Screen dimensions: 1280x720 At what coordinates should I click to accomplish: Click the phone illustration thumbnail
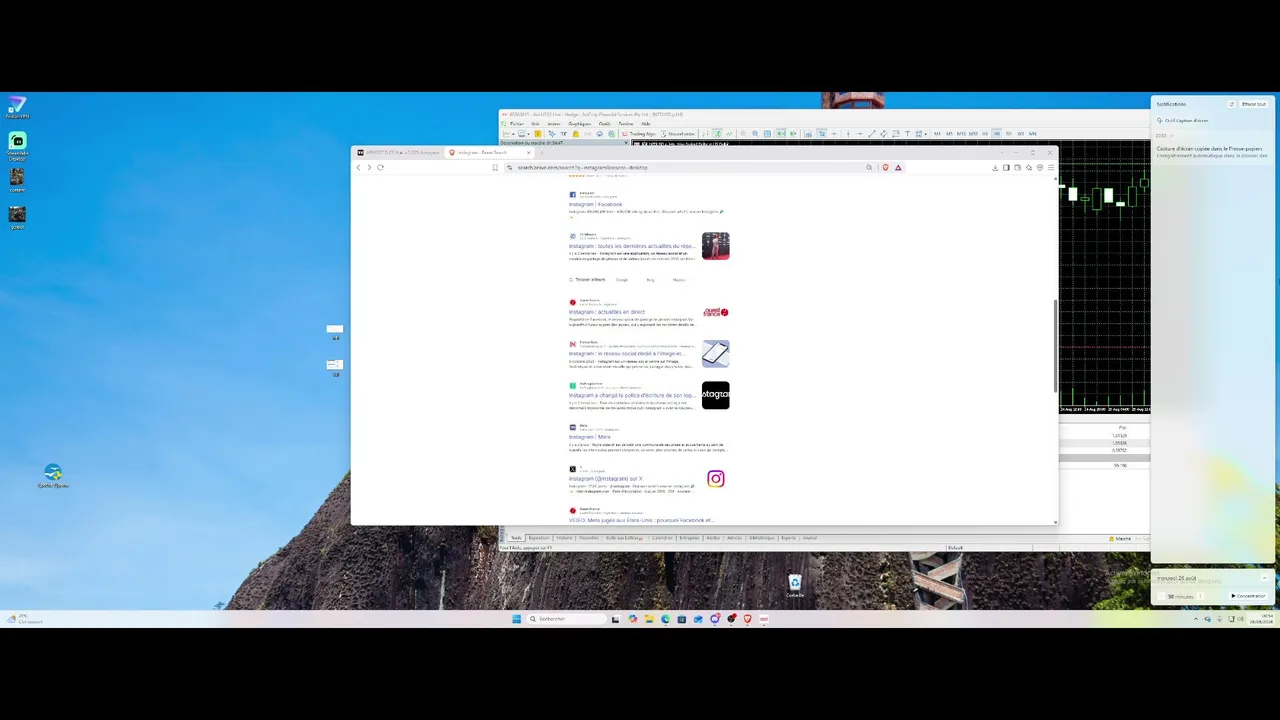tap(715, 354)
